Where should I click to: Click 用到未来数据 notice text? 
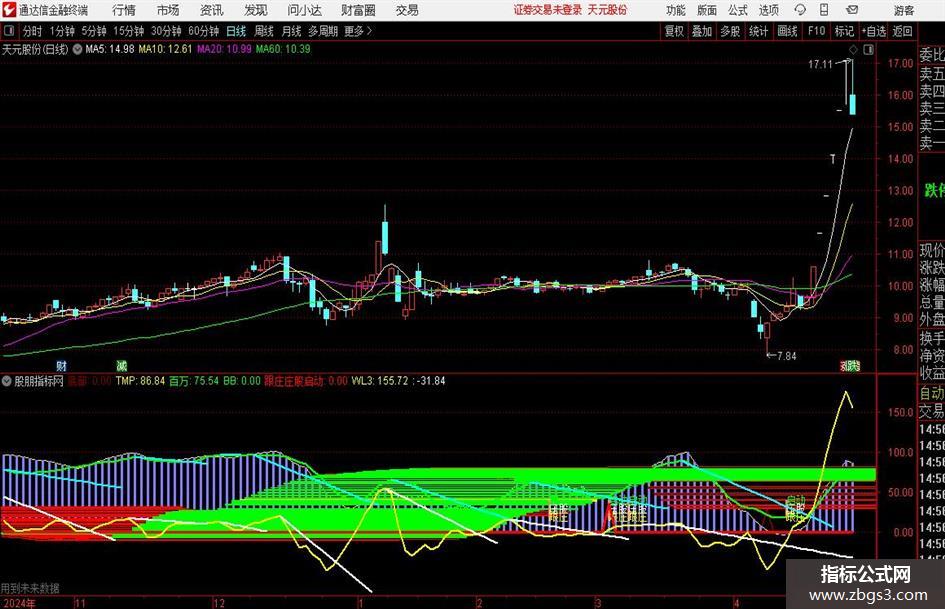[30, 588]
